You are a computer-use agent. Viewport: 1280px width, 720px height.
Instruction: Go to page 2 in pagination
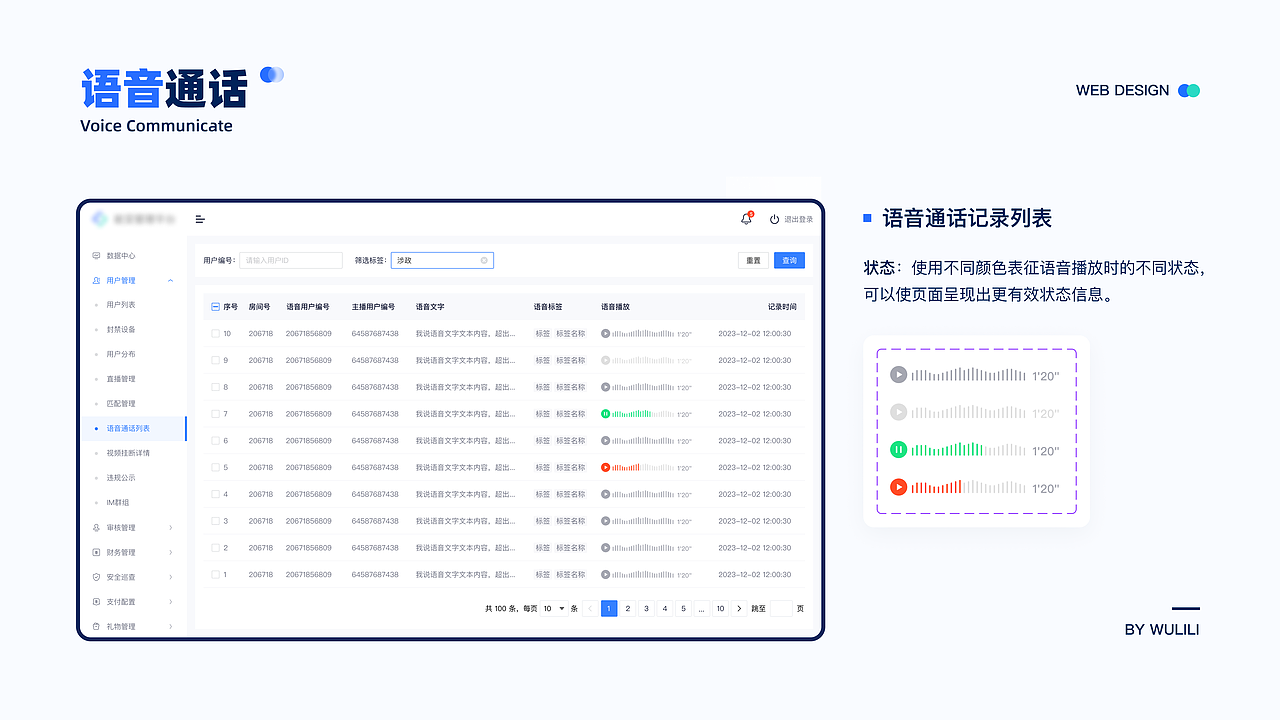point(628,608)
